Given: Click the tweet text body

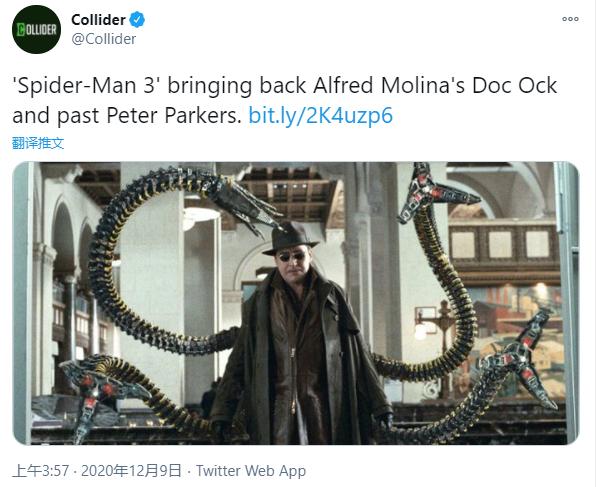Looking at the screenshot, I should pyautogui.click(x=285, y=100).
